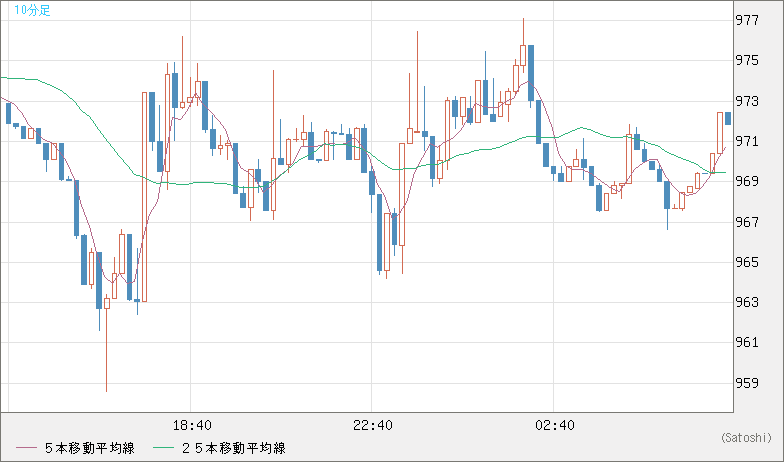
Task: Click the 973 price axis label
Action: point(747,102)
